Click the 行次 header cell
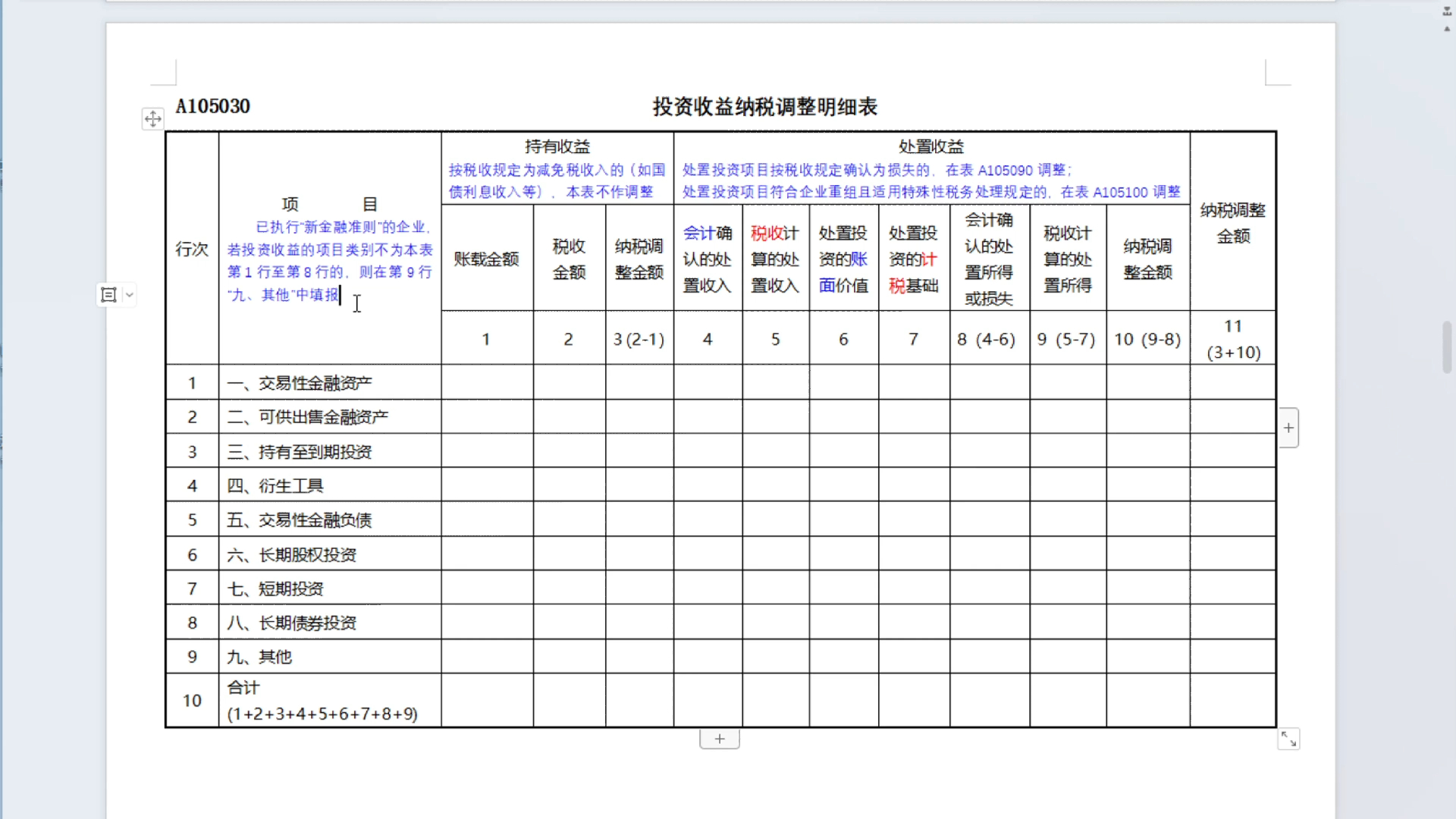Viewport: 1456px width, 819px height. point(192,249)
